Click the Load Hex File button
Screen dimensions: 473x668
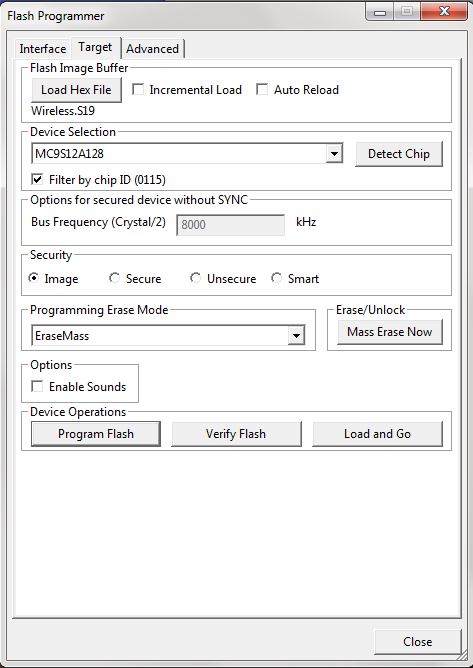click(x=76, y=90)
